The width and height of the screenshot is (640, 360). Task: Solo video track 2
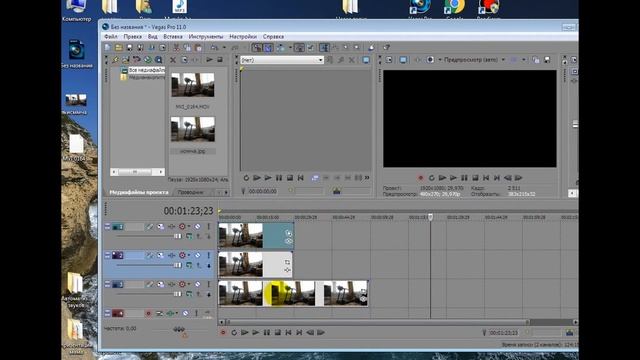tap(209, 255)
